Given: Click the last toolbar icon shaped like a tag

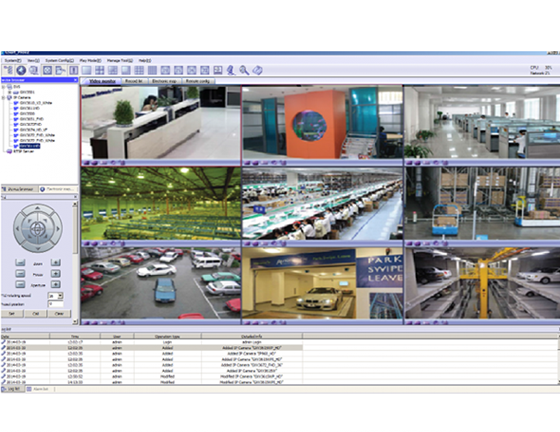Looking at the screenshot, I should tap(258, 70).
